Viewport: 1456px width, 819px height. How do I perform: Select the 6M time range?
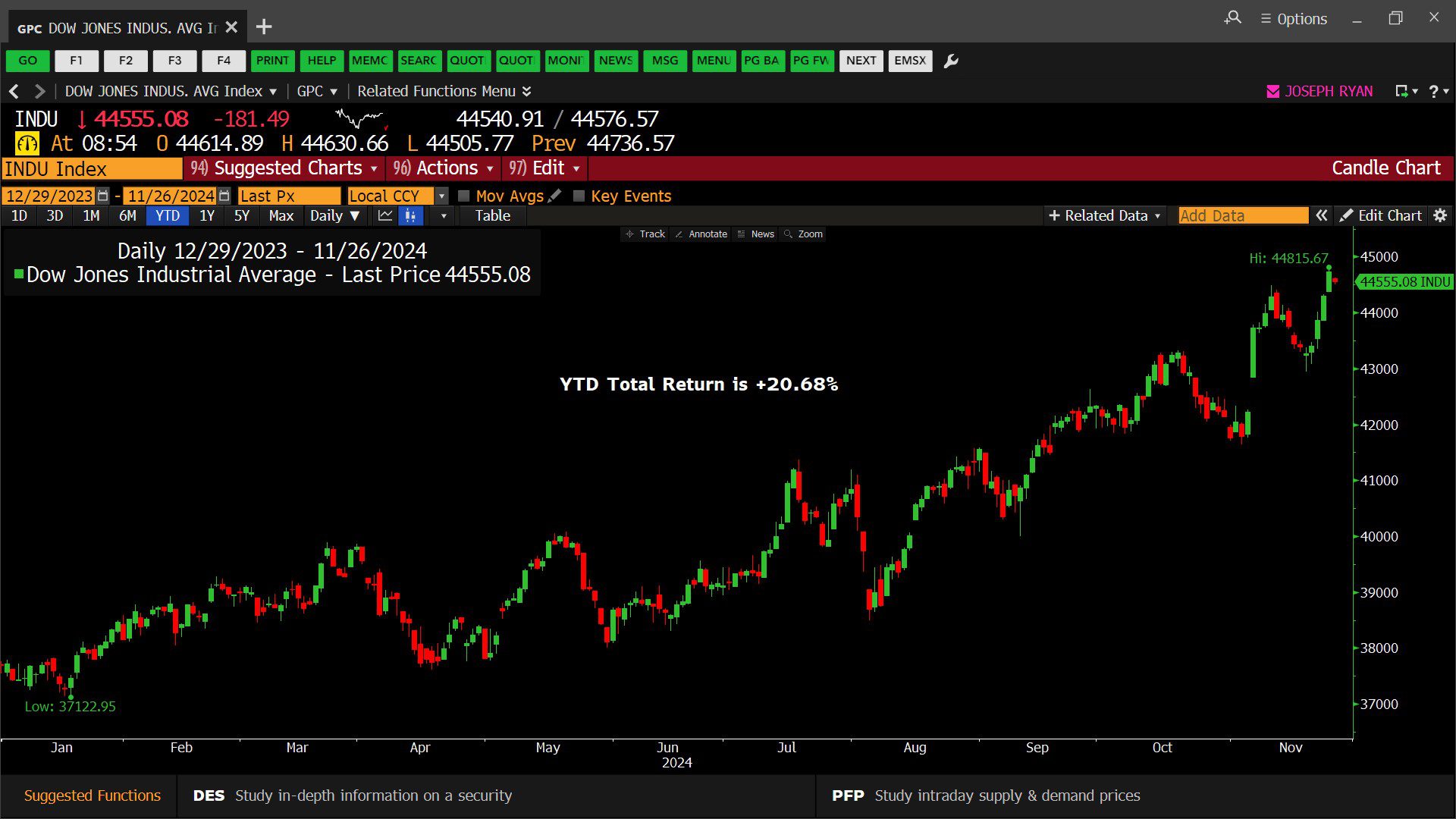click(127, 216)
